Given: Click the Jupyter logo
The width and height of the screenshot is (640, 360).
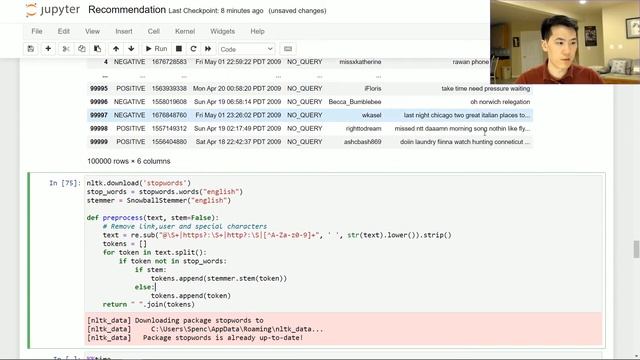Looking at the screenshot, I should click(x=52, y=10).
